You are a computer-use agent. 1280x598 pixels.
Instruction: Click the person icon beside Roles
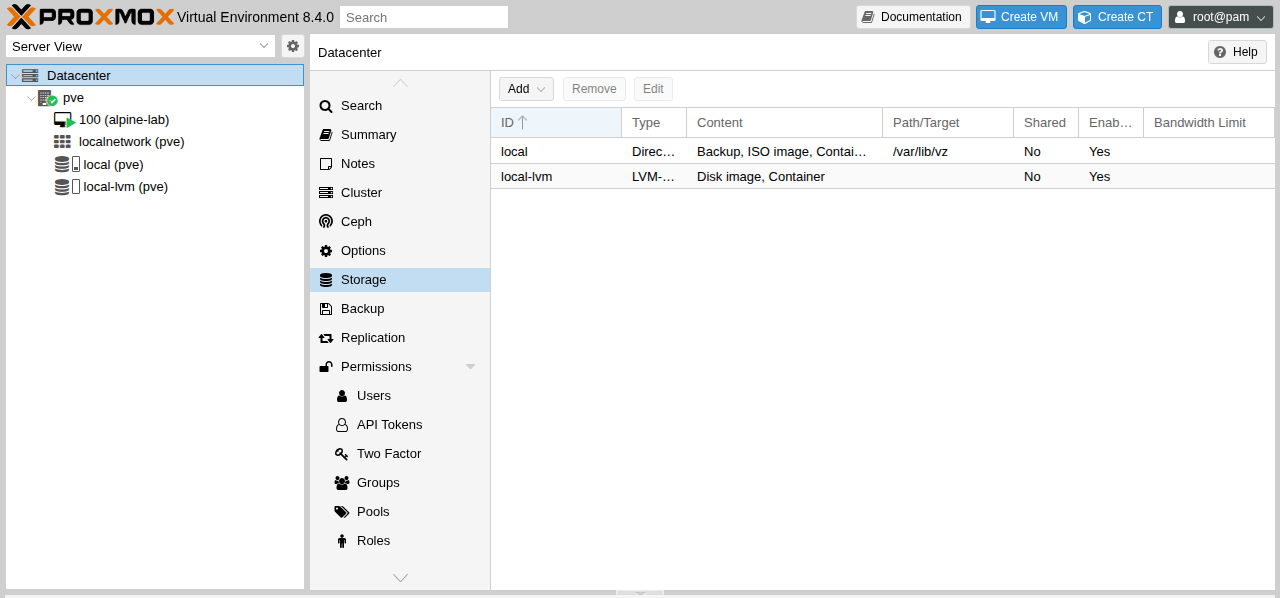tap(342, 541)
